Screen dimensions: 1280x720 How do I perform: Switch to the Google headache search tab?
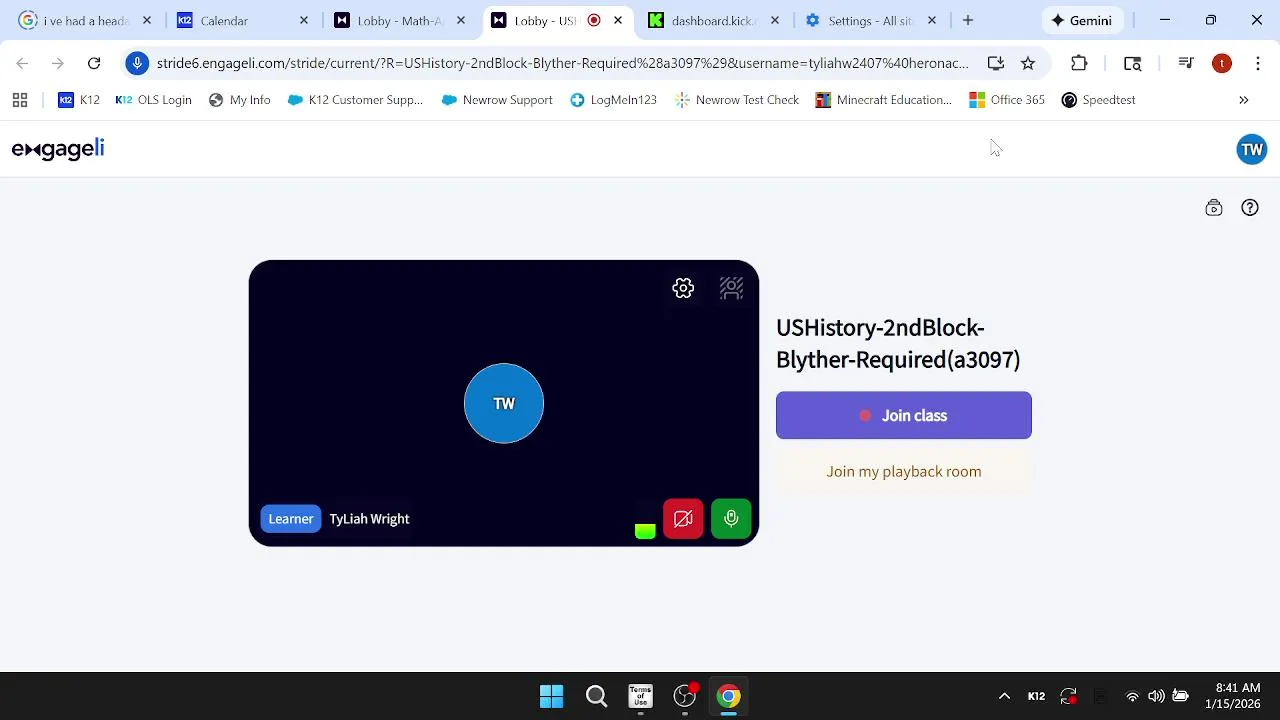click(85, 20)
